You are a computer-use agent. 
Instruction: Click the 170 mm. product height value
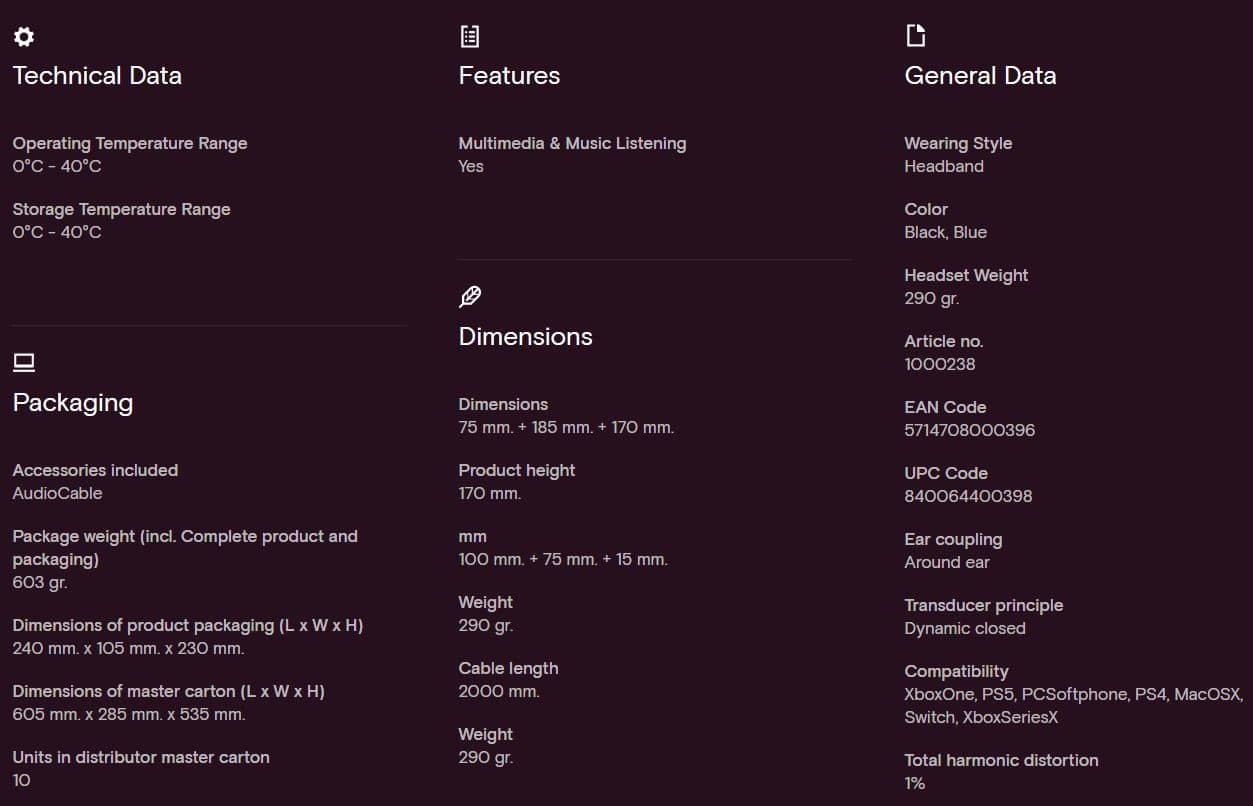point(490,493)
